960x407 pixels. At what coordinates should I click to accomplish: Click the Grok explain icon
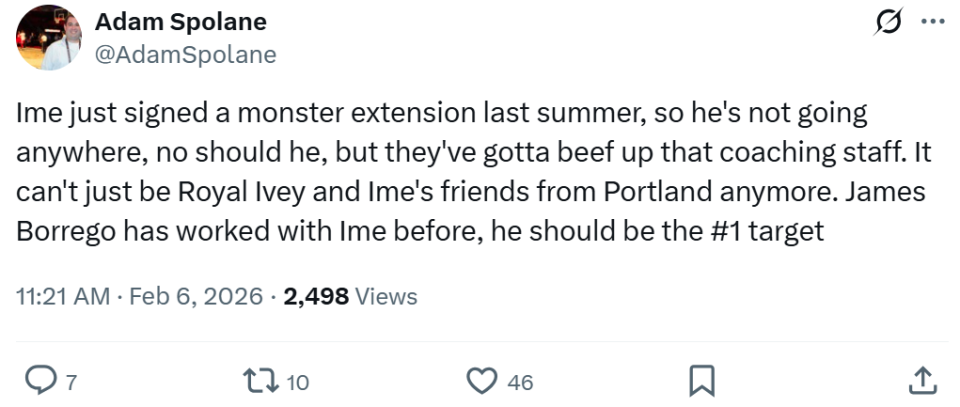tap(885, 22)
